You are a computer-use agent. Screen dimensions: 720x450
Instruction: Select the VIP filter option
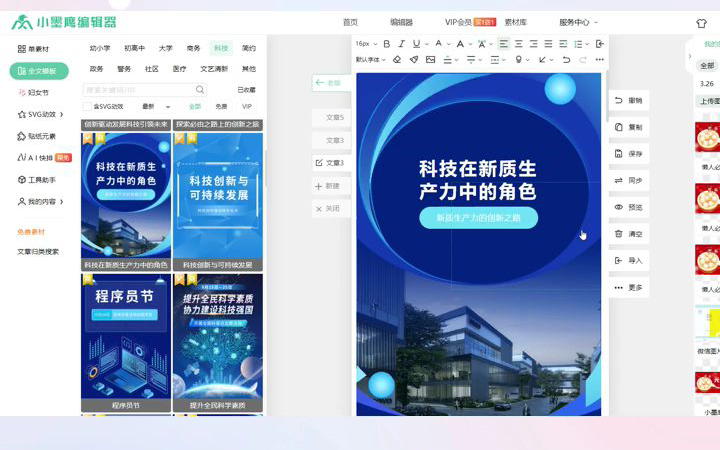(247, 106)
